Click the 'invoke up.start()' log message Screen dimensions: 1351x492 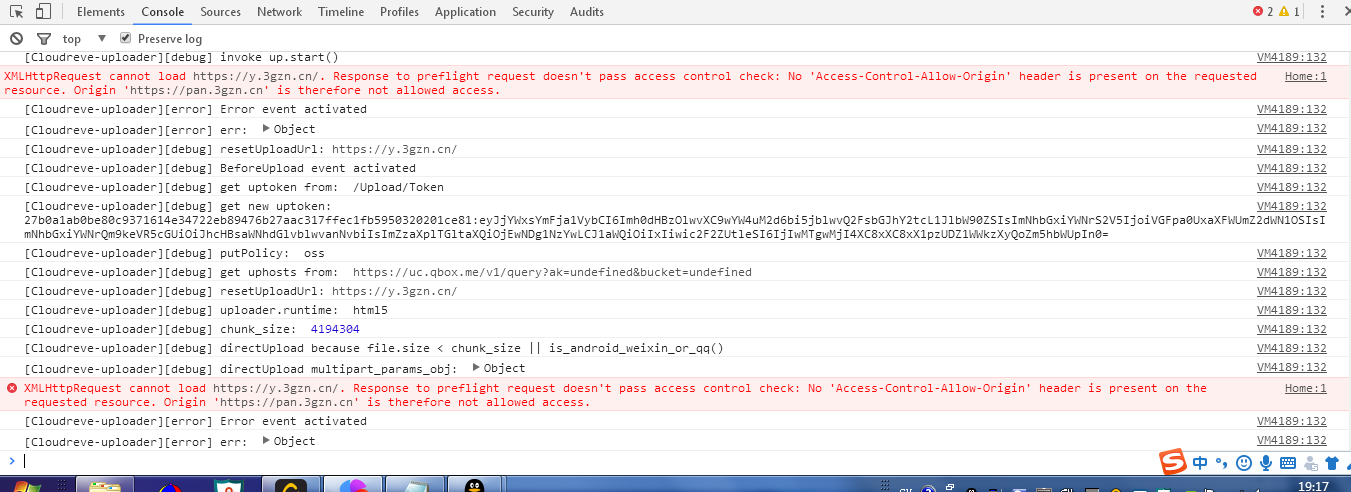(x=181, y=57)
